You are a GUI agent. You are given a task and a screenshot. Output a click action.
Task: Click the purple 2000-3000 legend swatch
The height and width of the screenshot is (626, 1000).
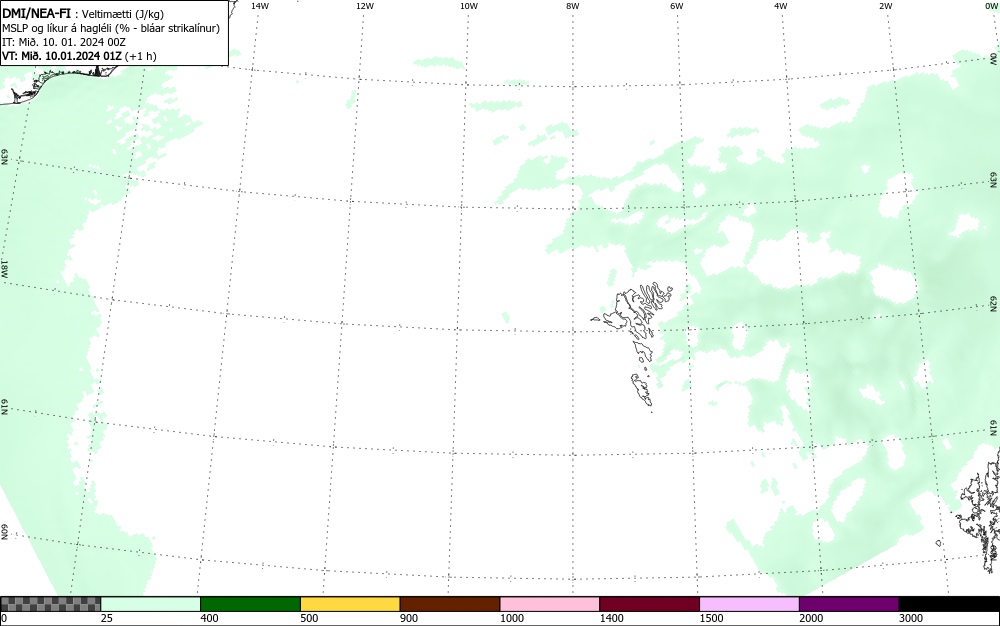849,604
